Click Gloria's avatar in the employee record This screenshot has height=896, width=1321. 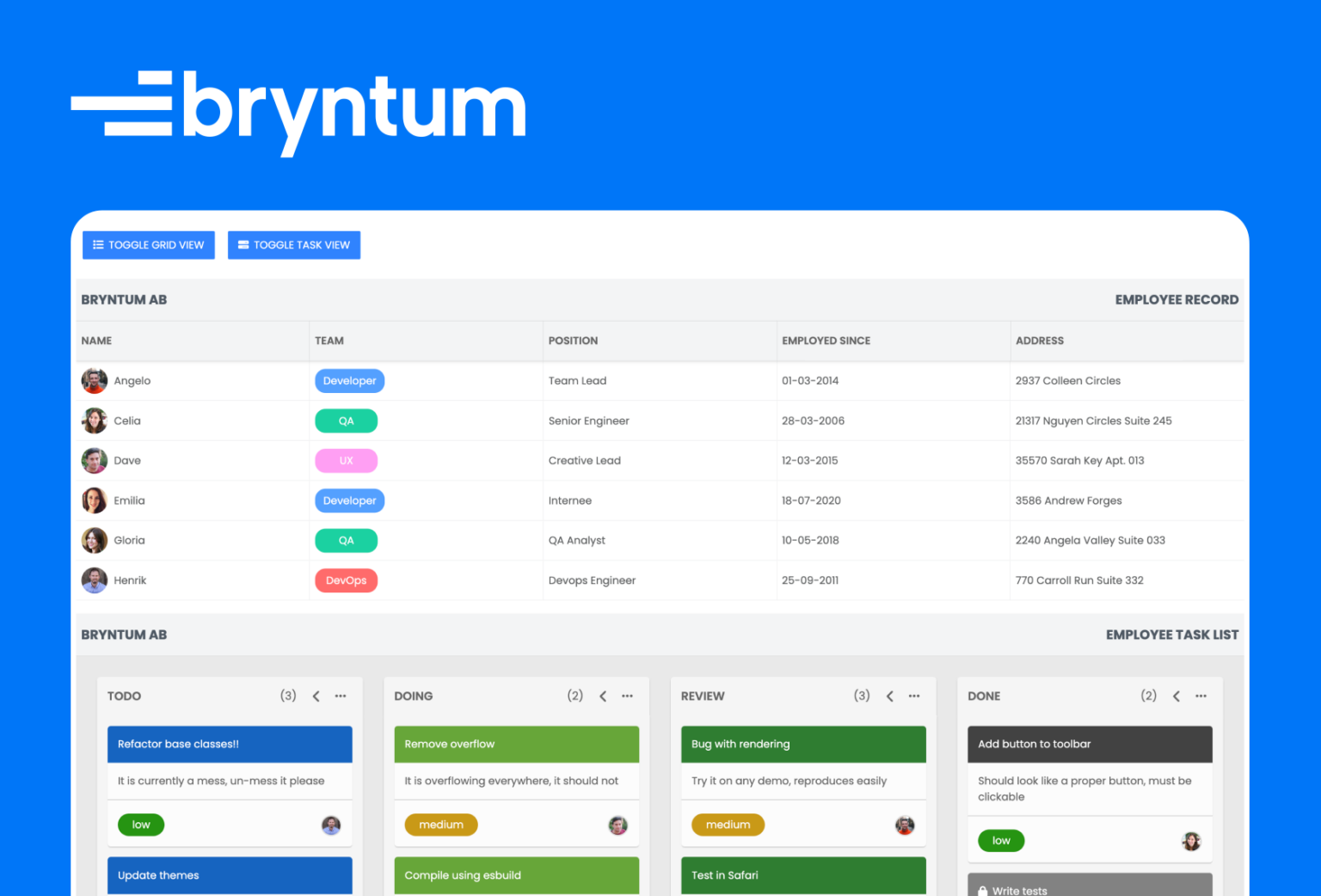coord(94,540)
